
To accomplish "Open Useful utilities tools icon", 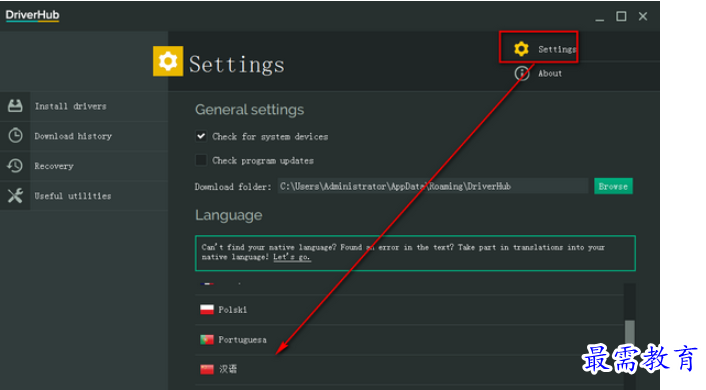I will click(x=15, y=195).
